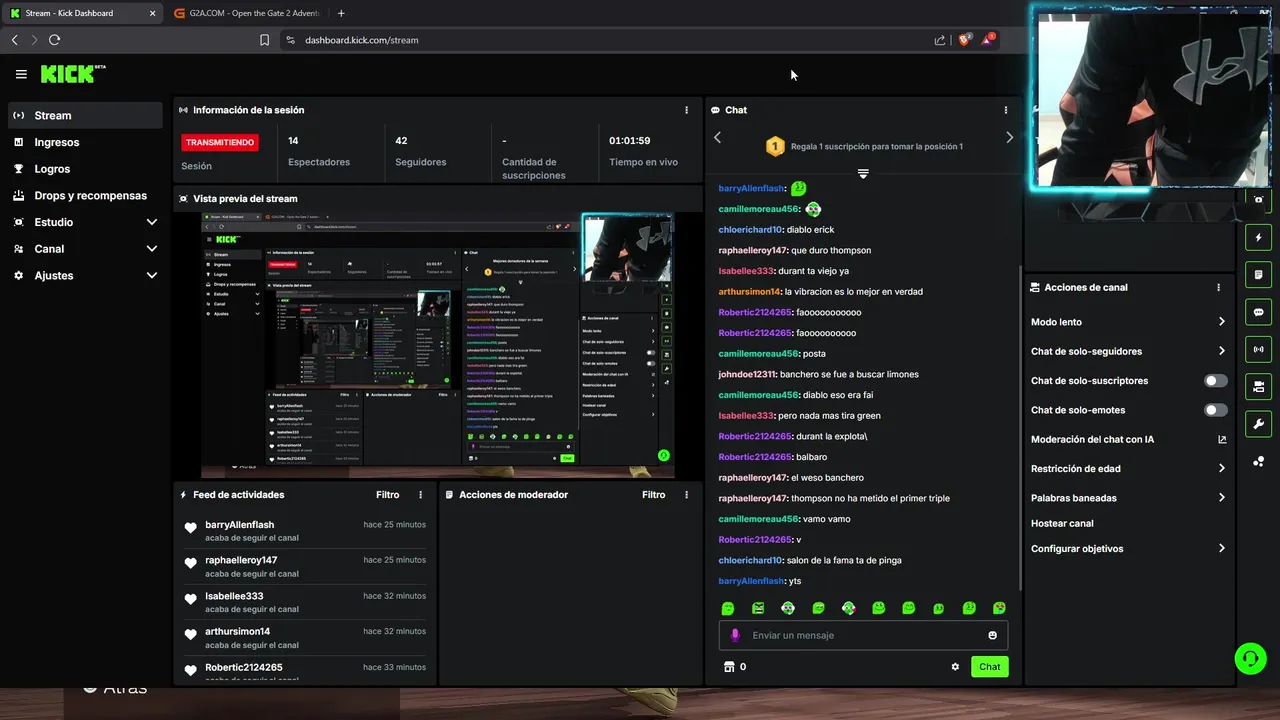This screenshot has height=720, width=1280.
Task: Open Filtro in Feed de actividades
Action: 387,495
